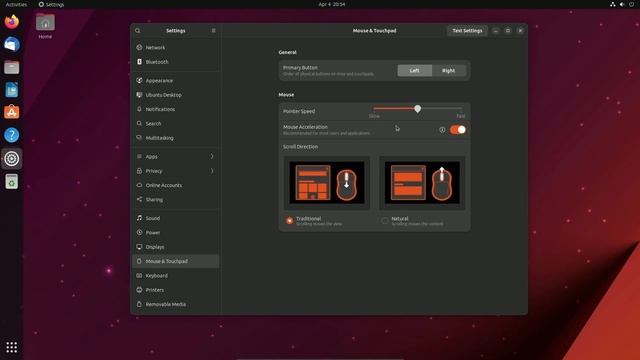
Task: Click the Removable Media sidebar entry
Action: tap(176, 304)
